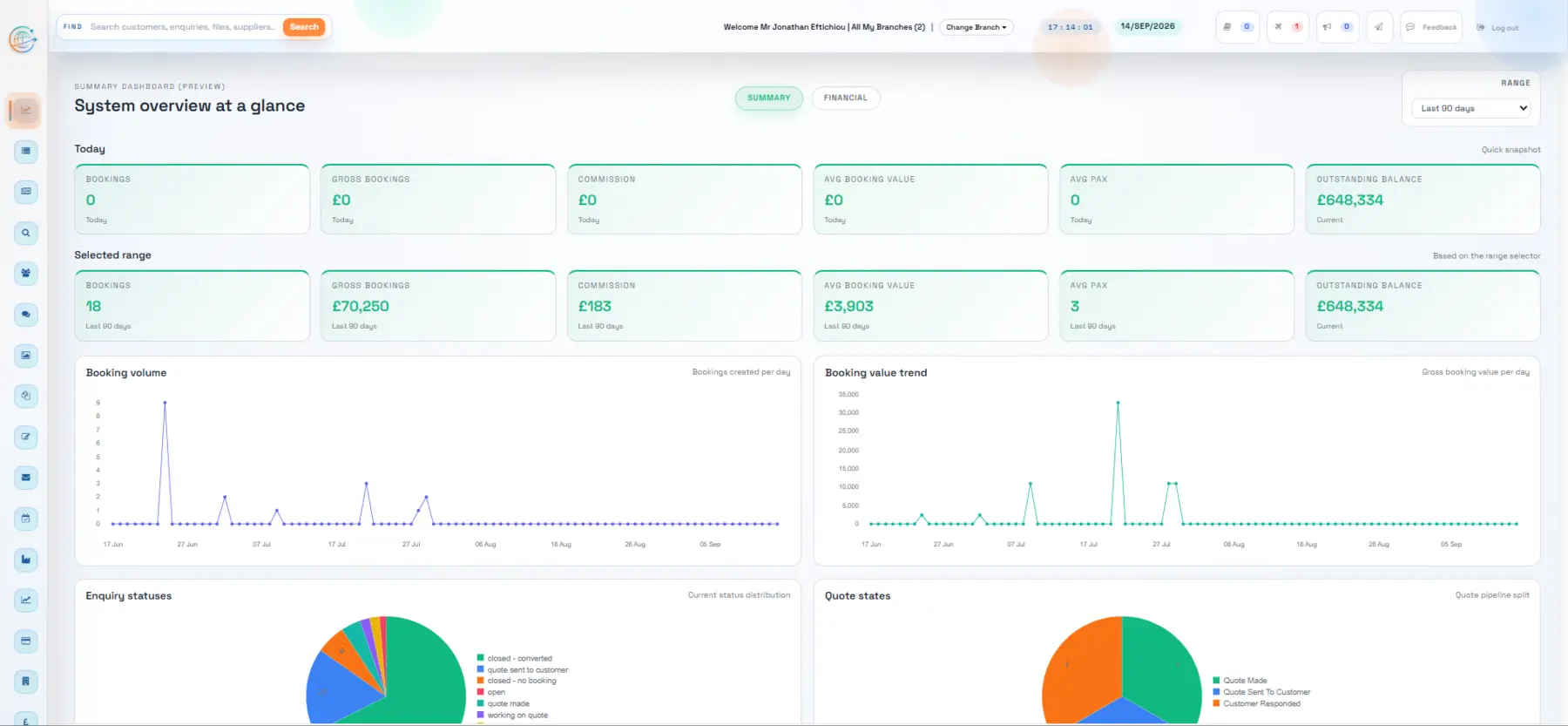Open the magnifier search icon in sidebar
The width and height of the screenshot is (1568, 726).
[x=26, y=233]
